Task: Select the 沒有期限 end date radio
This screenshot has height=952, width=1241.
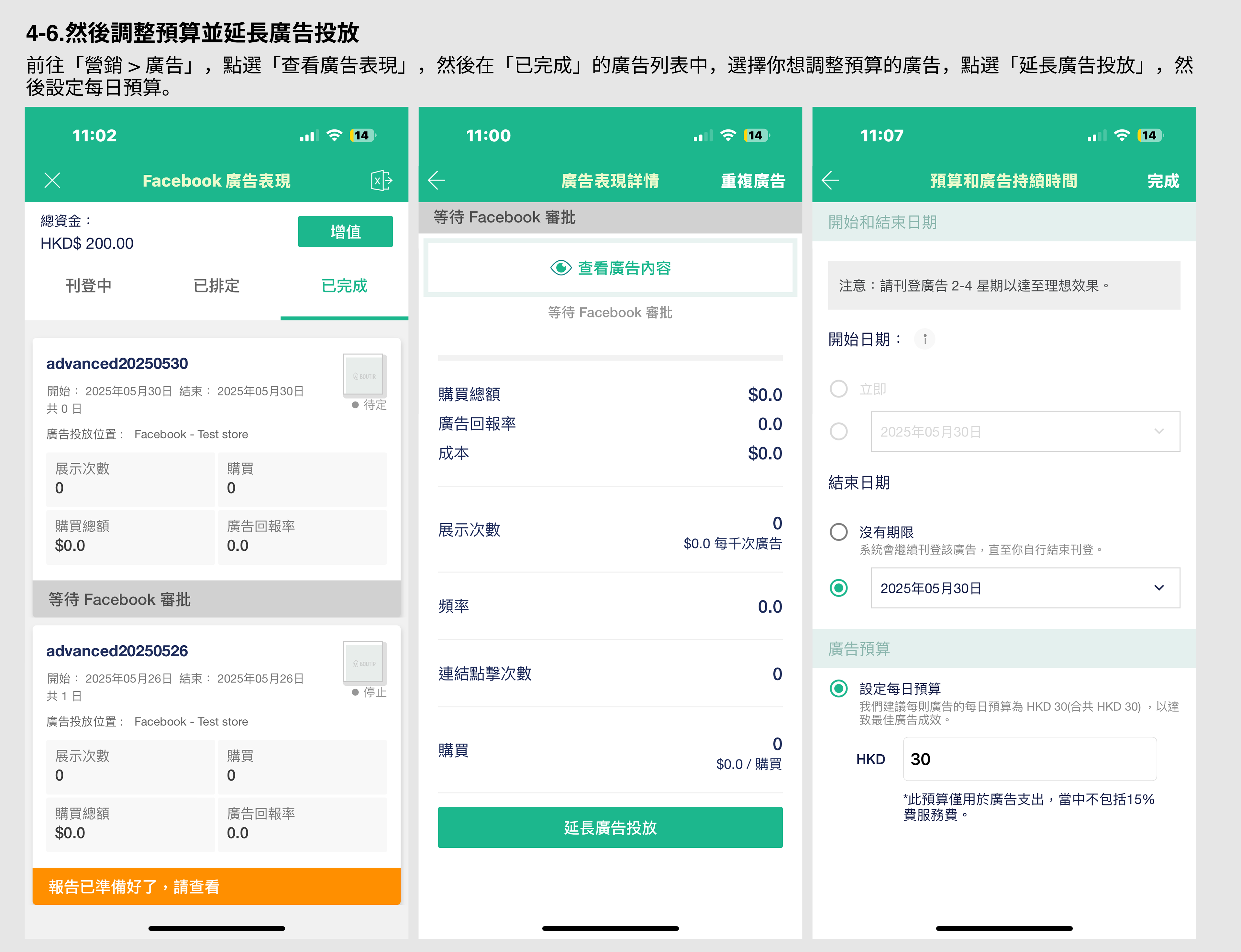Action: (x=839, y=532)
